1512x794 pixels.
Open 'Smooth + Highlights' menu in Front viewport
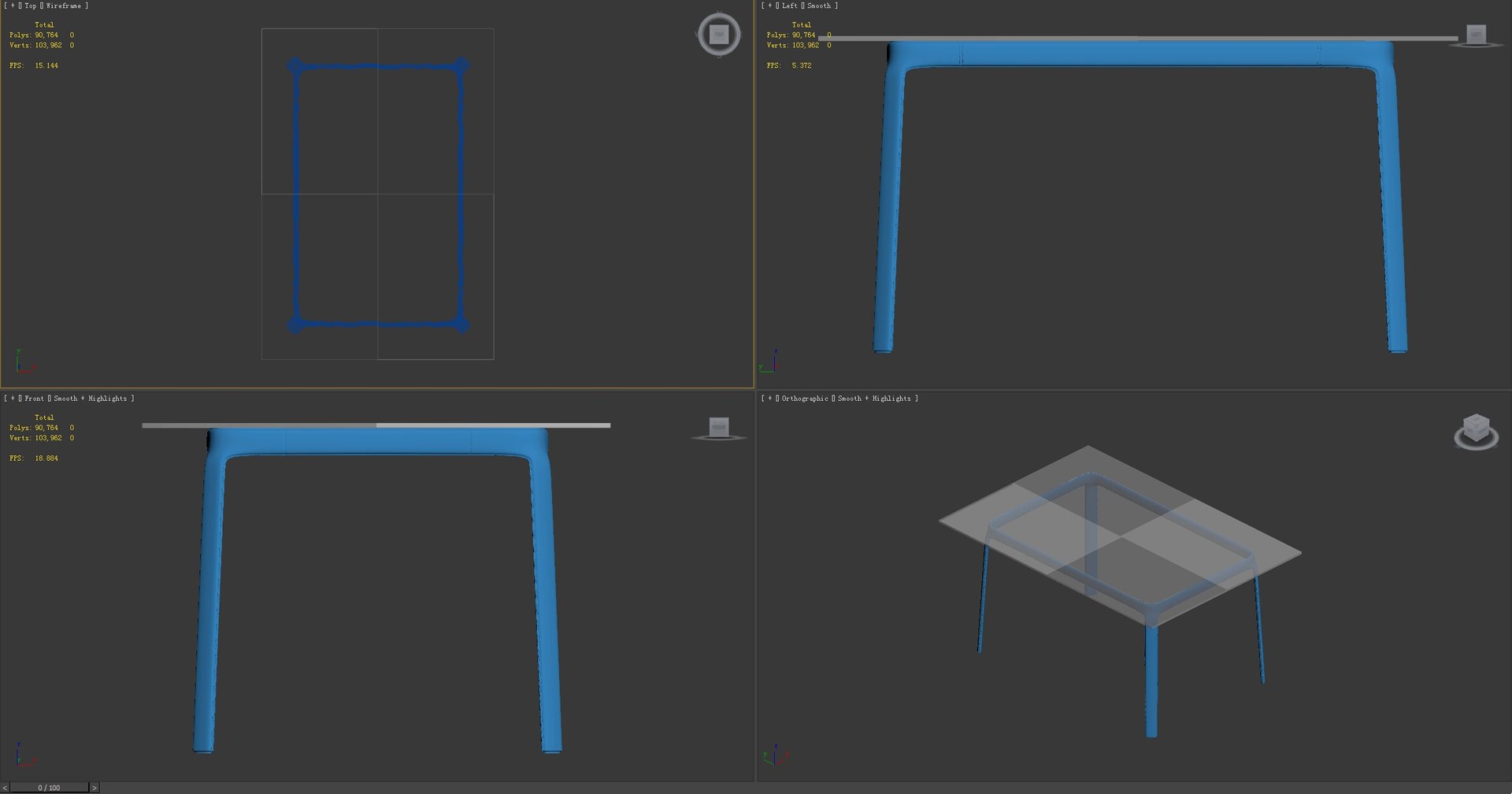[91, 399]
